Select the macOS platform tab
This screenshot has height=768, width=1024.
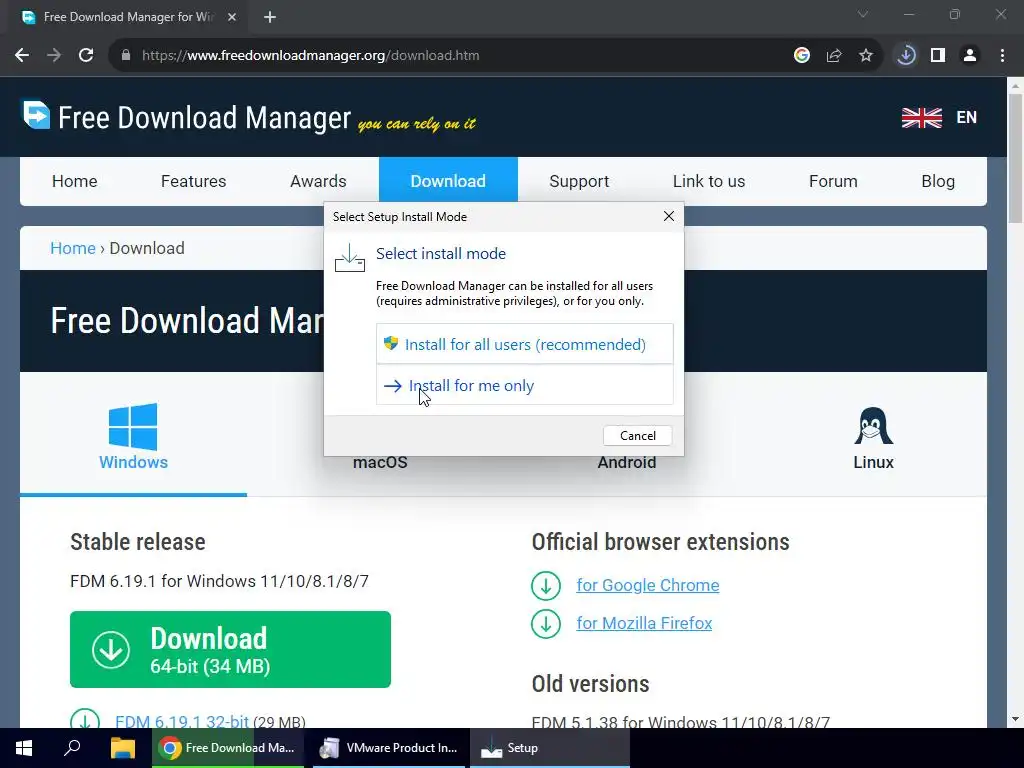[380, 462]
